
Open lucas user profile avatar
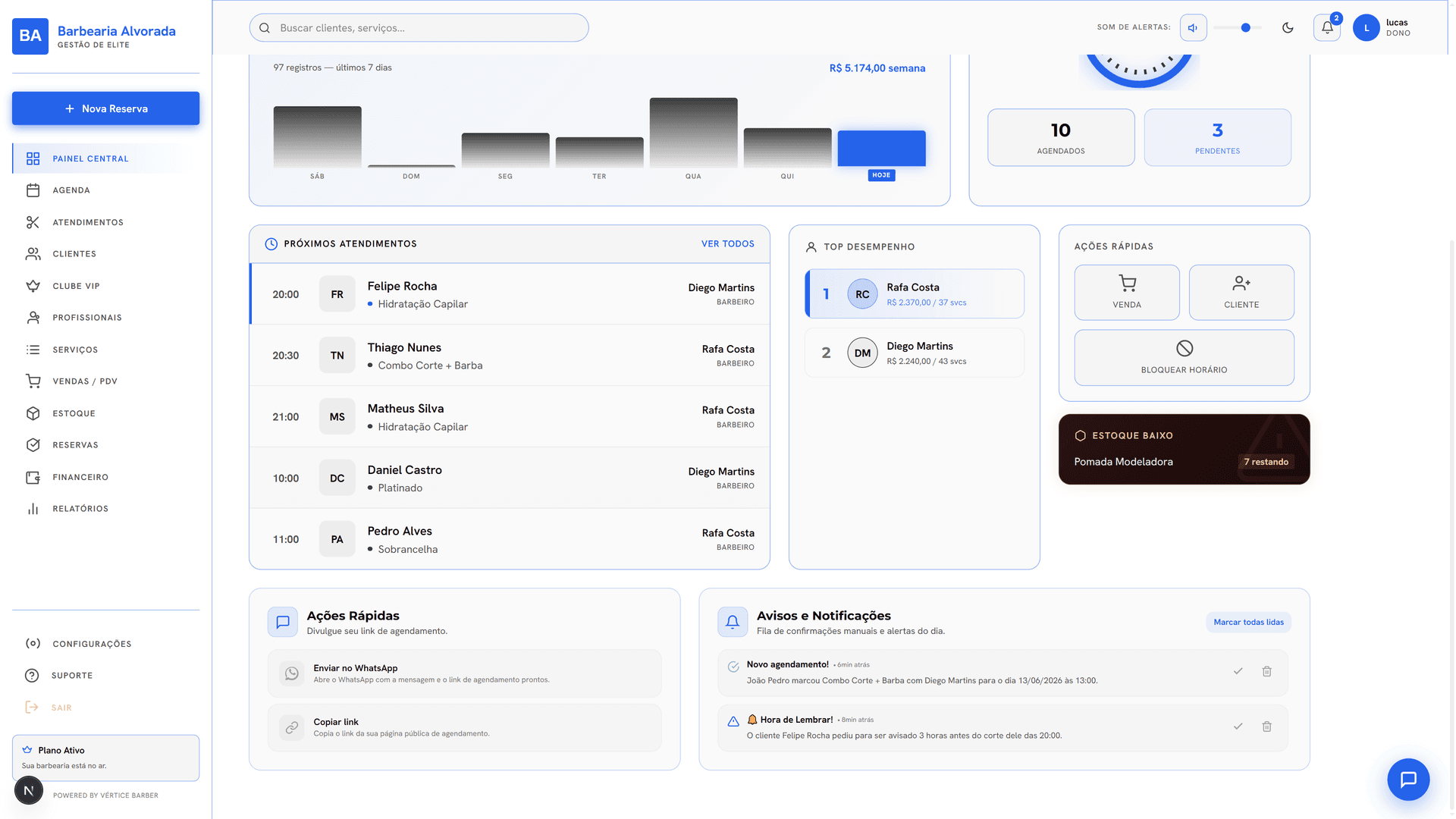coord(1367,28)
